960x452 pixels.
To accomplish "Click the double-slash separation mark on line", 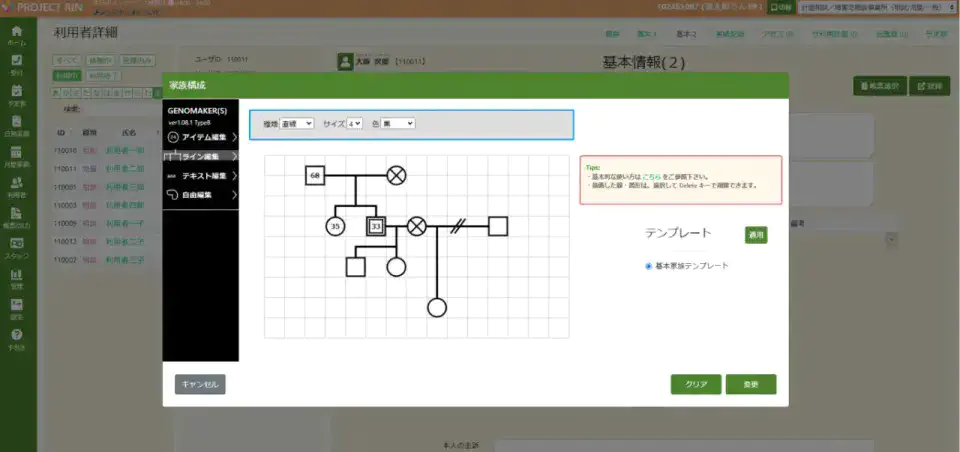I will [457, 227].
